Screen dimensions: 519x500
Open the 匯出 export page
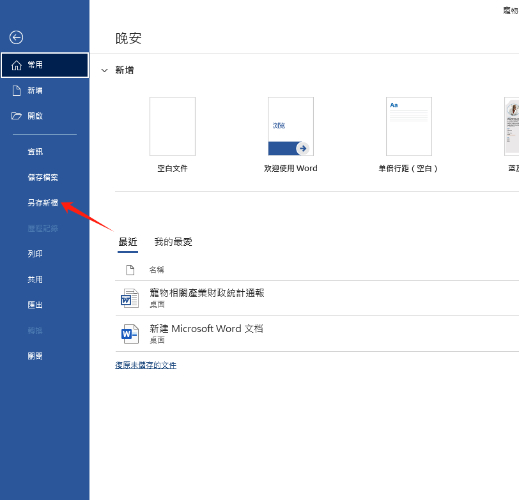(35, 305)
